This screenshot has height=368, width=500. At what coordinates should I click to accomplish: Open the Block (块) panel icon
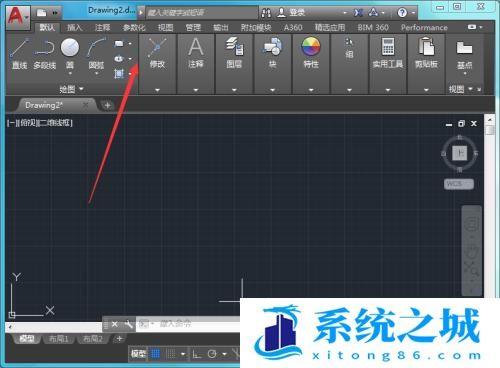[x=272, y=53]
